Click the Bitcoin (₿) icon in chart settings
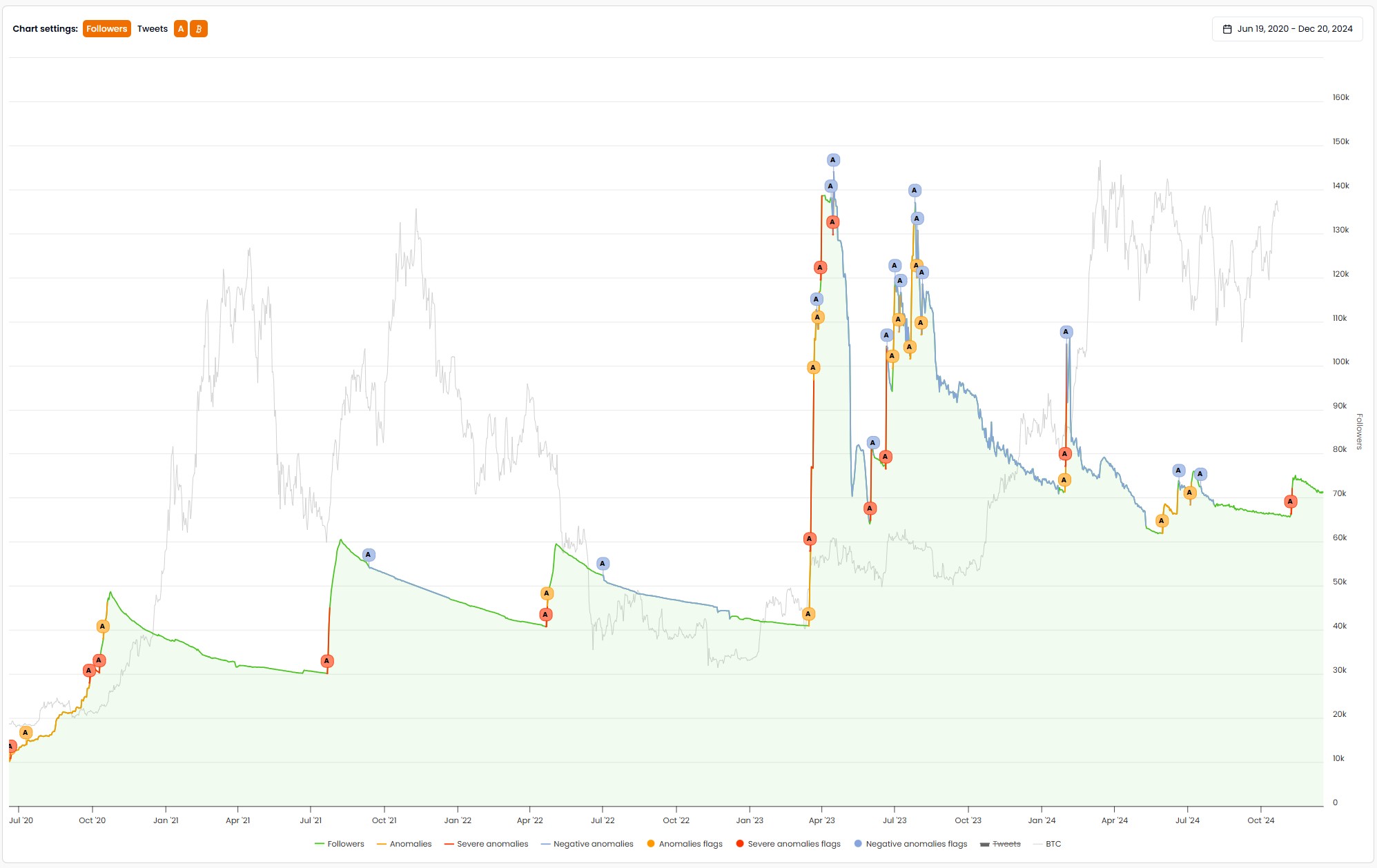1377x868 pixels. point(199,29)
